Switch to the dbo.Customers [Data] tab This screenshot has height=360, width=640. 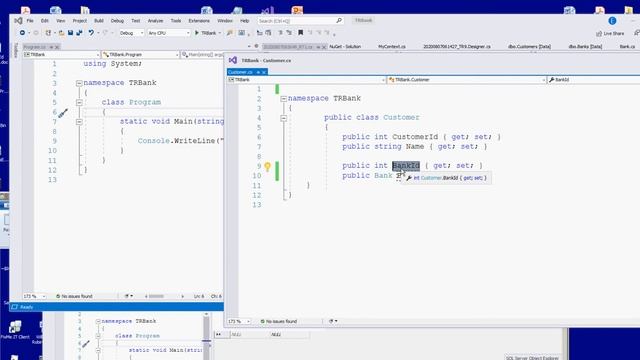point(529,47)
